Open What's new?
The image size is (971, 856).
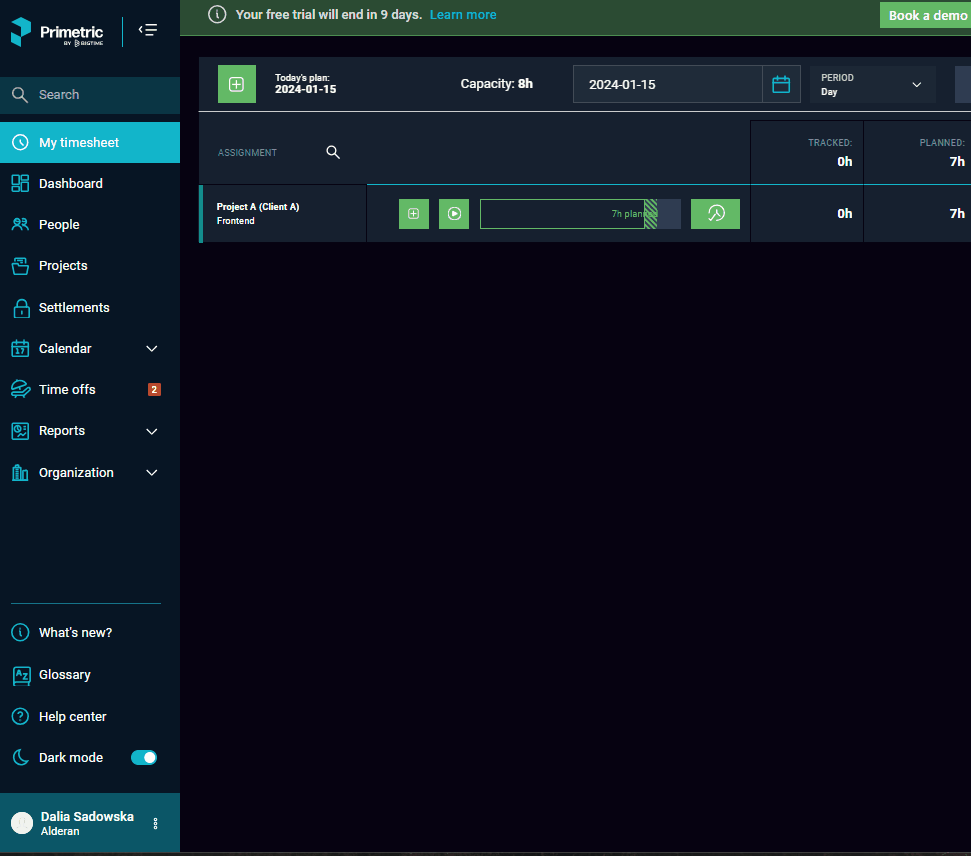pos(76,632)
